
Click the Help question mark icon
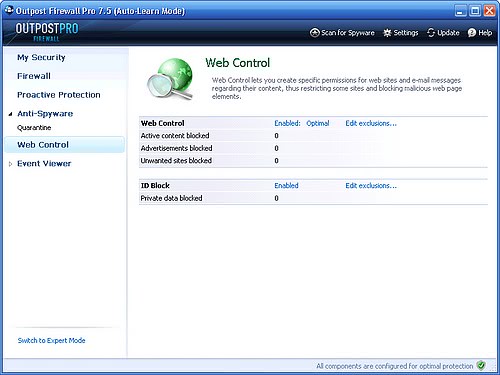coord(472,33)
